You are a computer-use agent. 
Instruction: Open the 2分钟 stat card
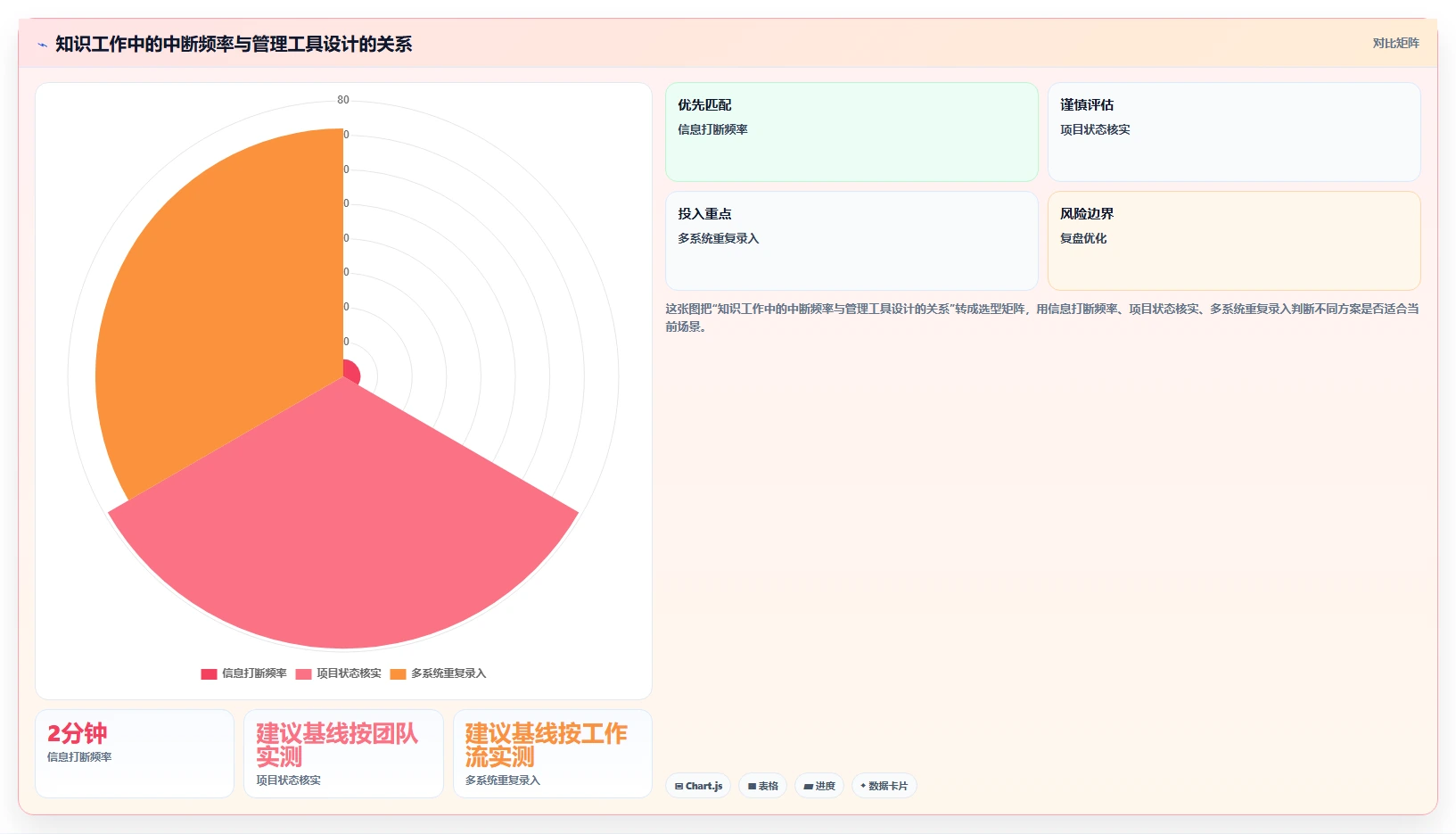tap(135, 754)
